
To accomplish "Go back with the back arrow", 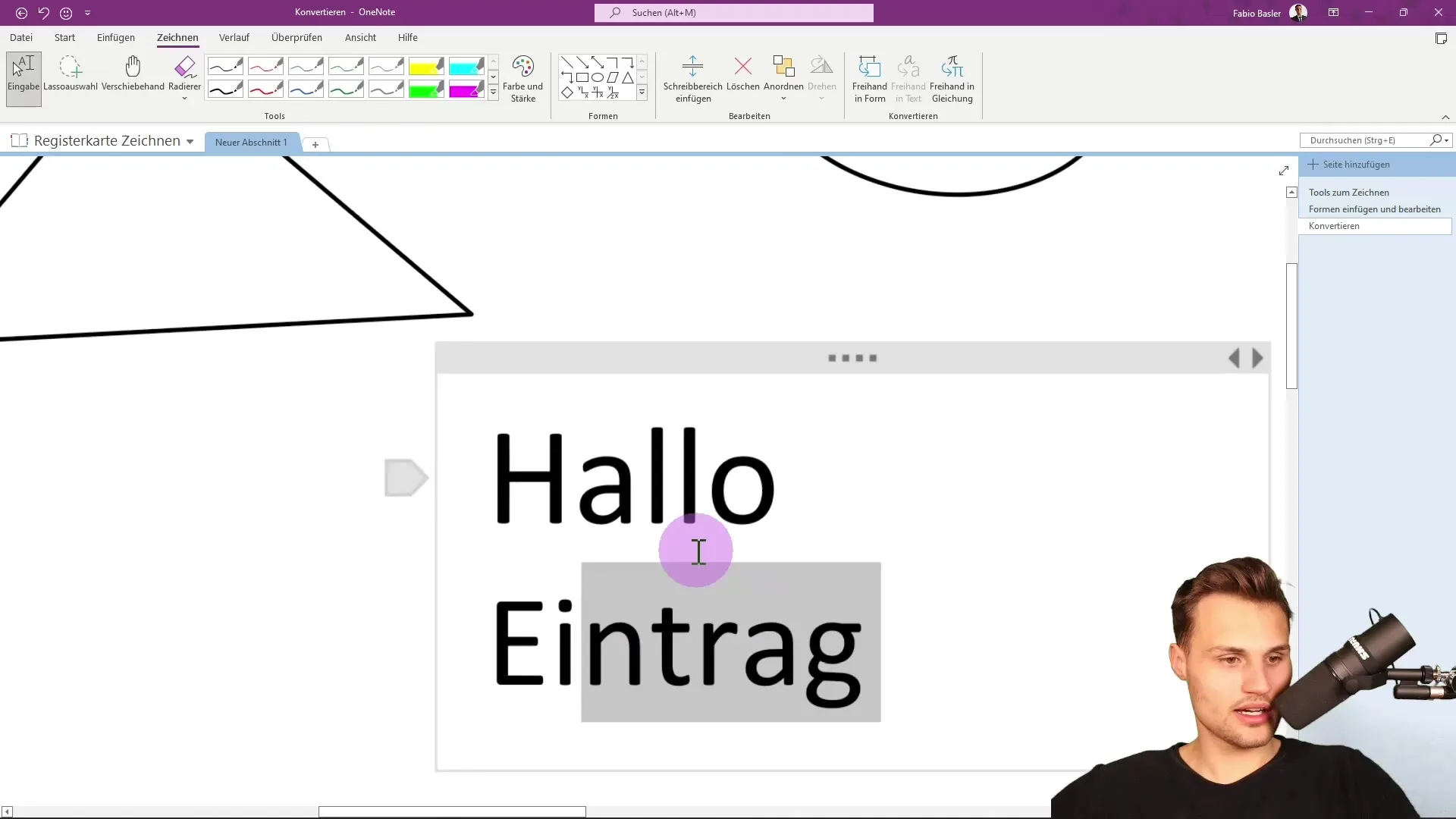I will (21, 13).
